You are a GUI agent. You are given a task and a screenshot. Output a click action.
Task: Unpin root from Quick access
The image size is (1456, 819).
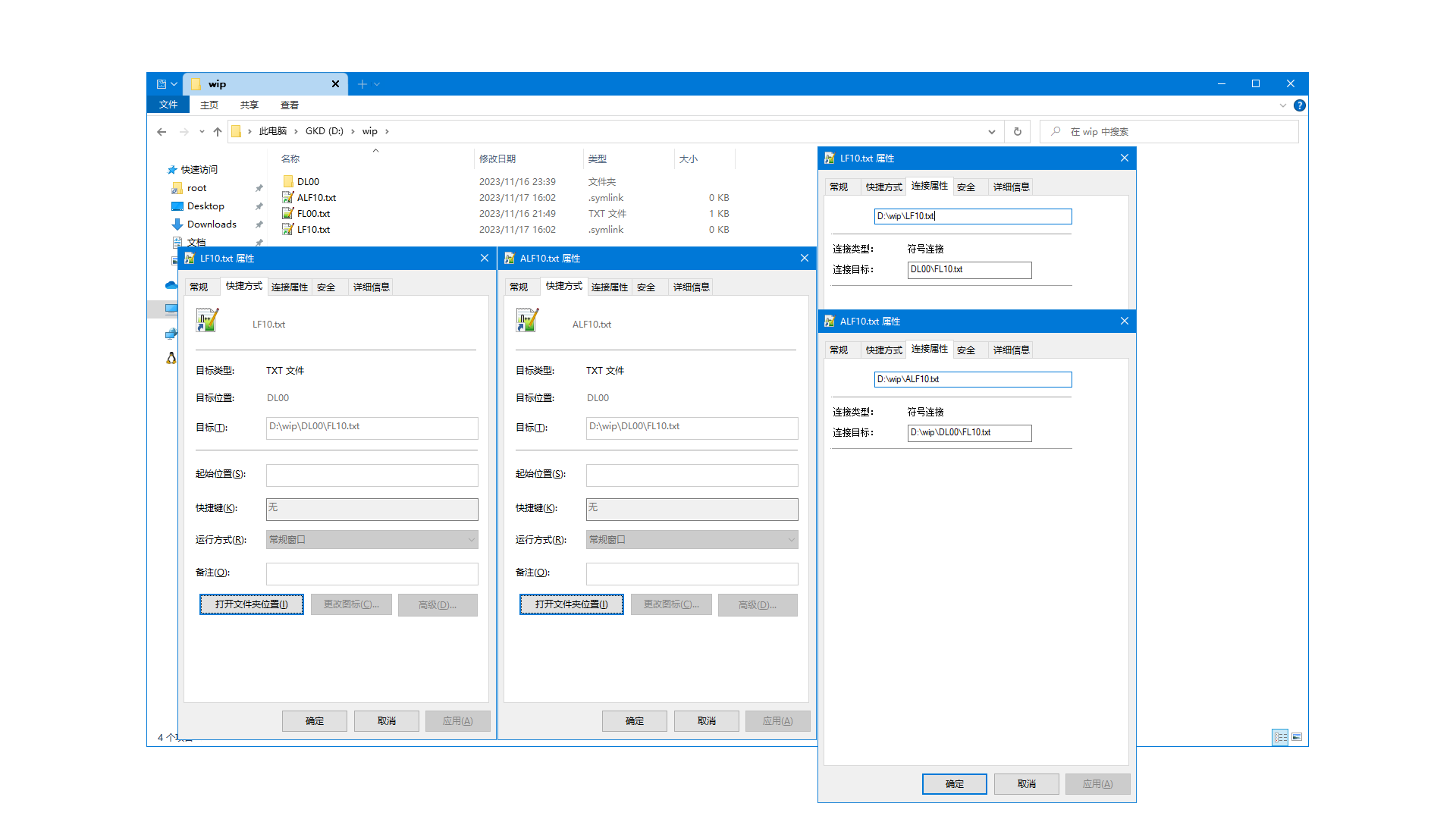259,187
